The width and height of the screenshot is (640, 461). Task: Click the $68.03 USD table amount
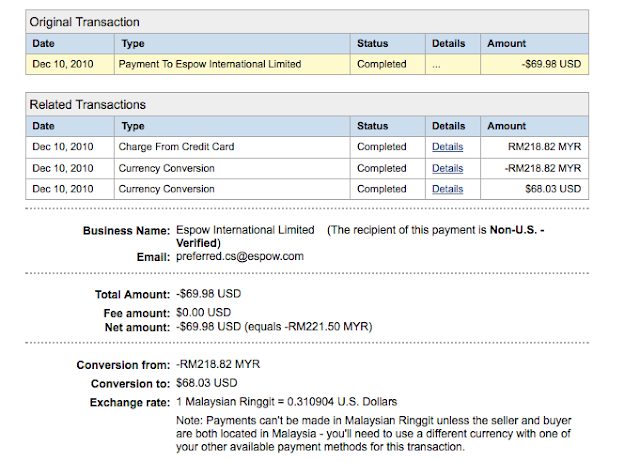click(553, 189)
